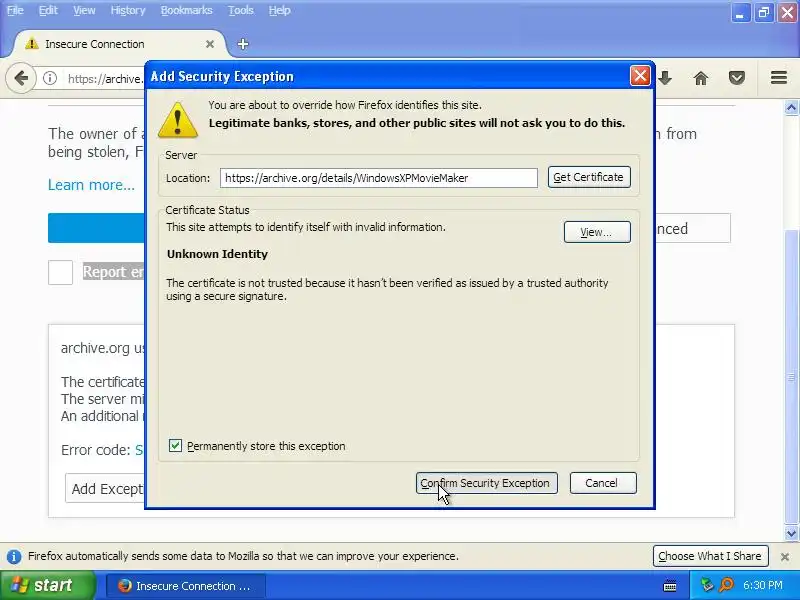Open a new tab with the plus icon
This screenshot has height=600, width=800.
pos(243,44)
